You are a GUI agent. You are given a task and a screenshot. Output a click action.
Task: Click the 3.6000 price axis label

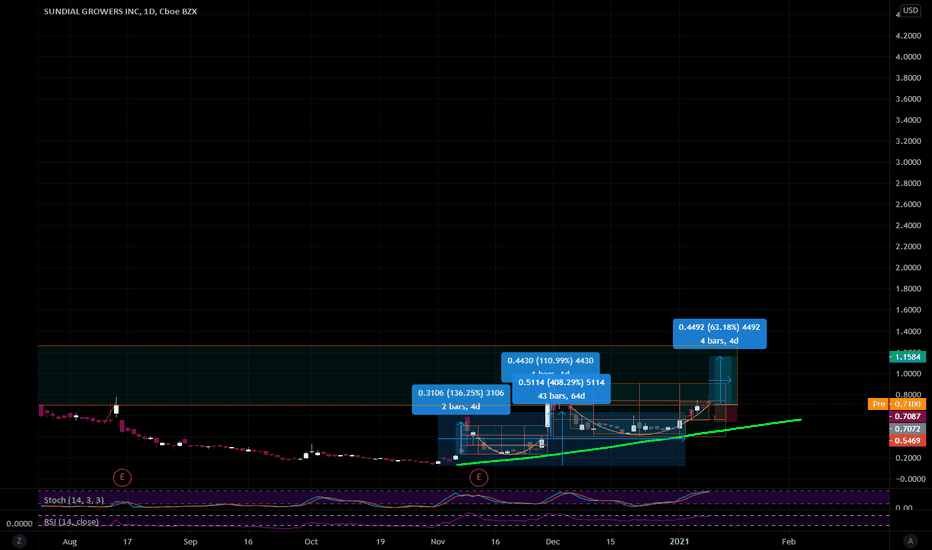908,99
